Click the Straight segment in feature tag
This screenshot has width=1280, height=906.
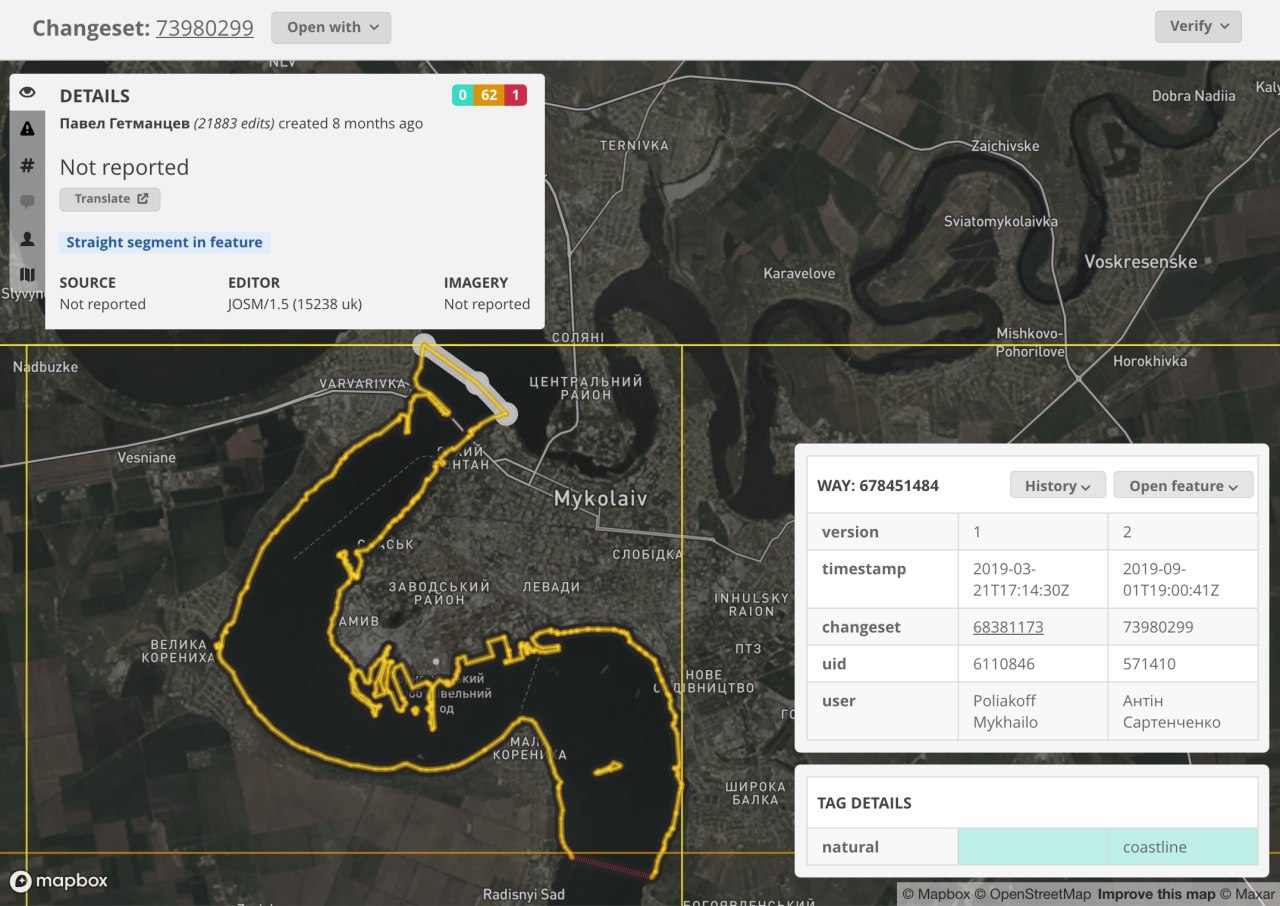(165, 242)
